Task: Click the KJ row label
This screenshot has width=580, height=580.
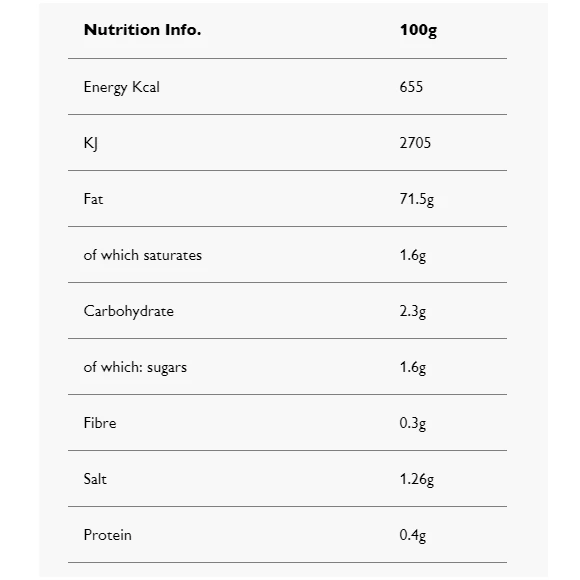Action: click(x=91, y=143)
